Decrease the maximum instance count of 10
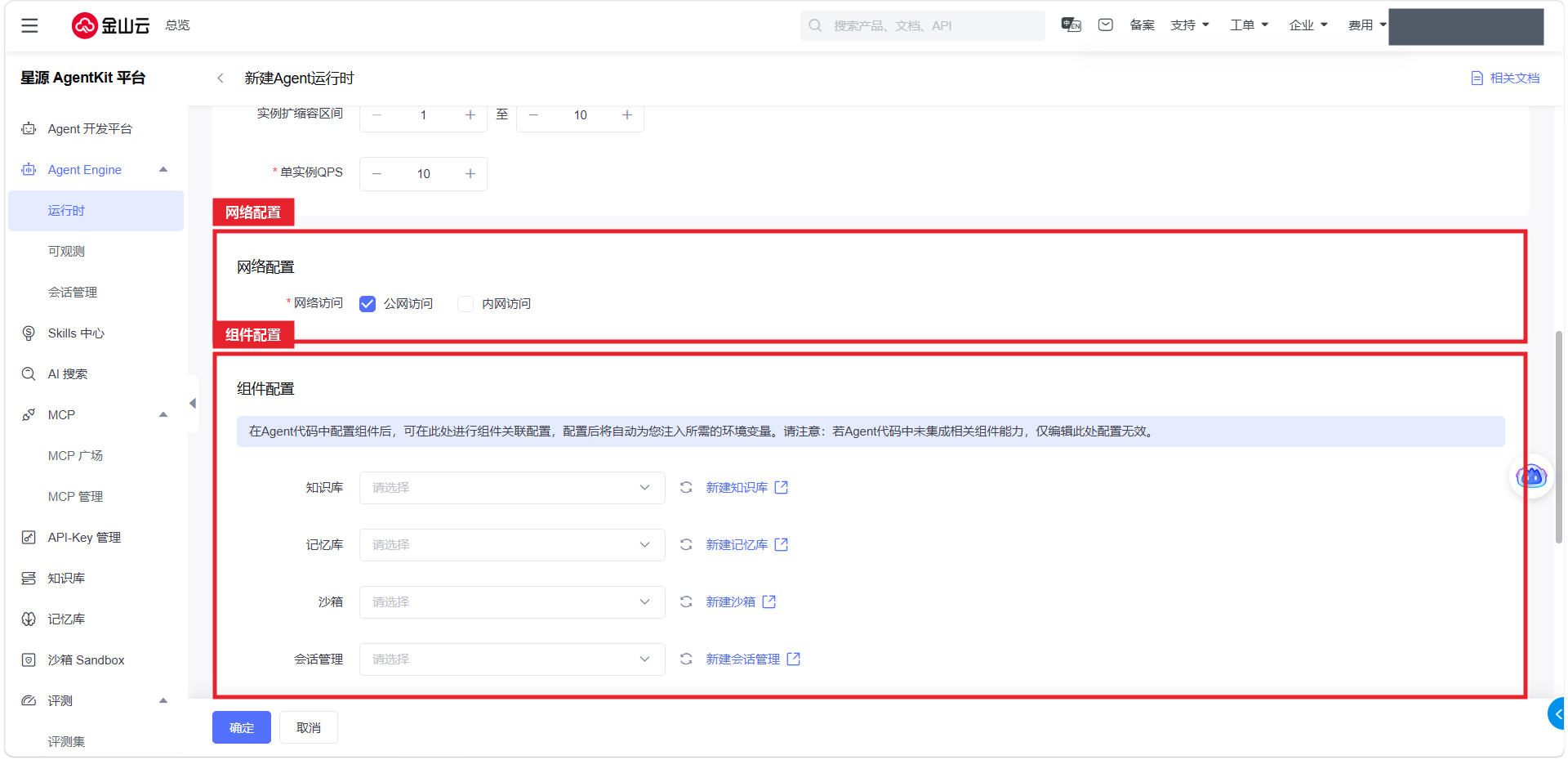Image resolution: width=1568 pixels, height=760 pixels. [x=533, y=115]
